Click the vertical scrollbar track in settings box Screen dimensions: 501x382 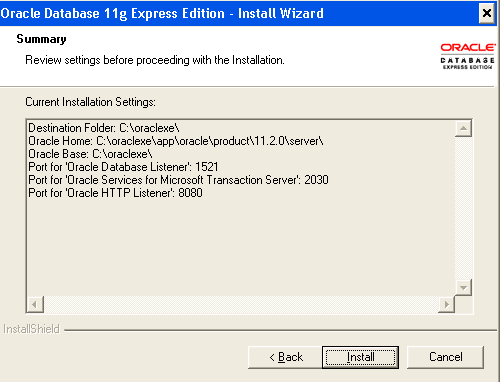[463, 208]
